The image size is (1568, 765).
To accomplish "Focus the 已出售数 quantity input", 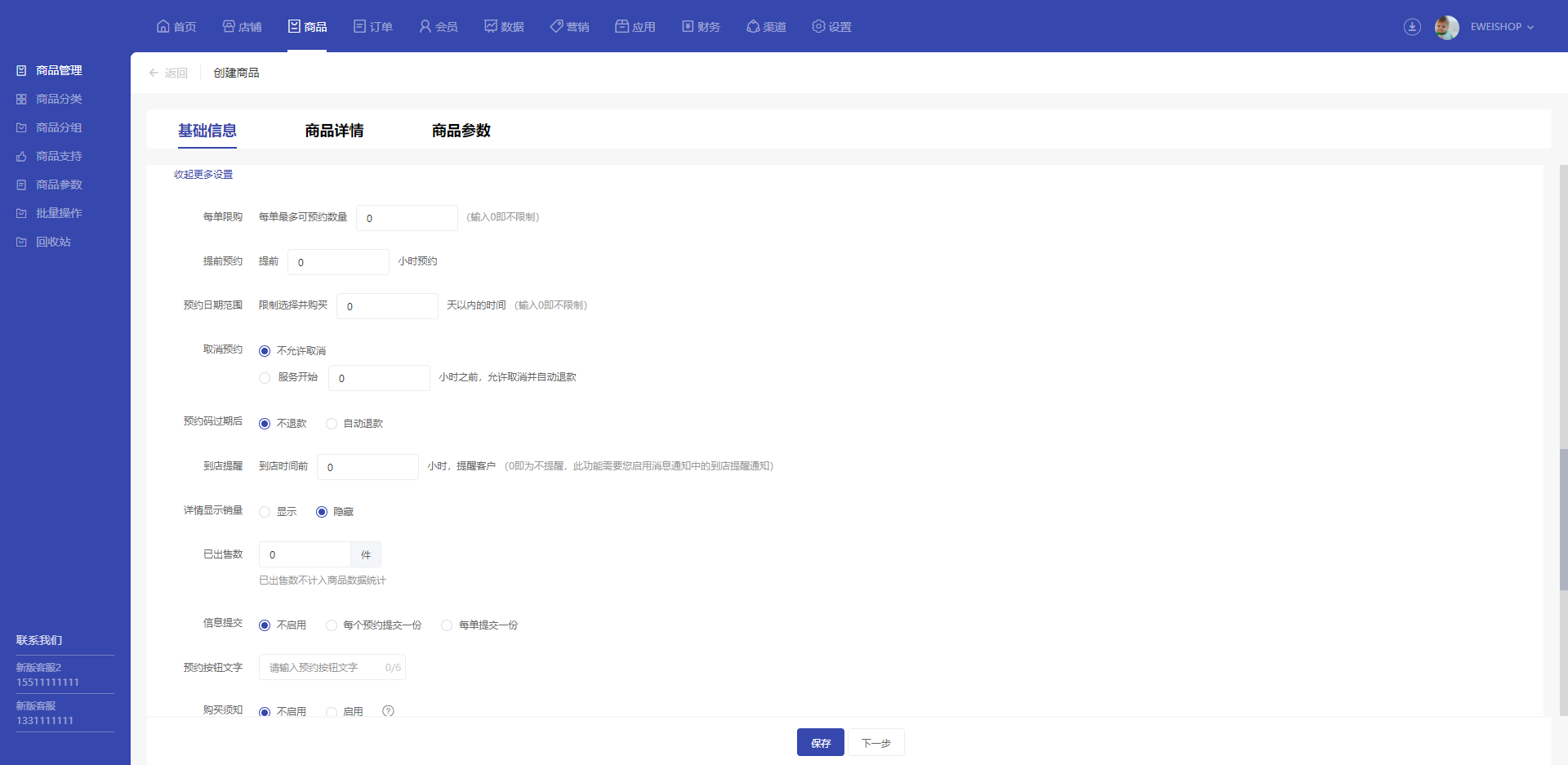I will pos(305,554).
